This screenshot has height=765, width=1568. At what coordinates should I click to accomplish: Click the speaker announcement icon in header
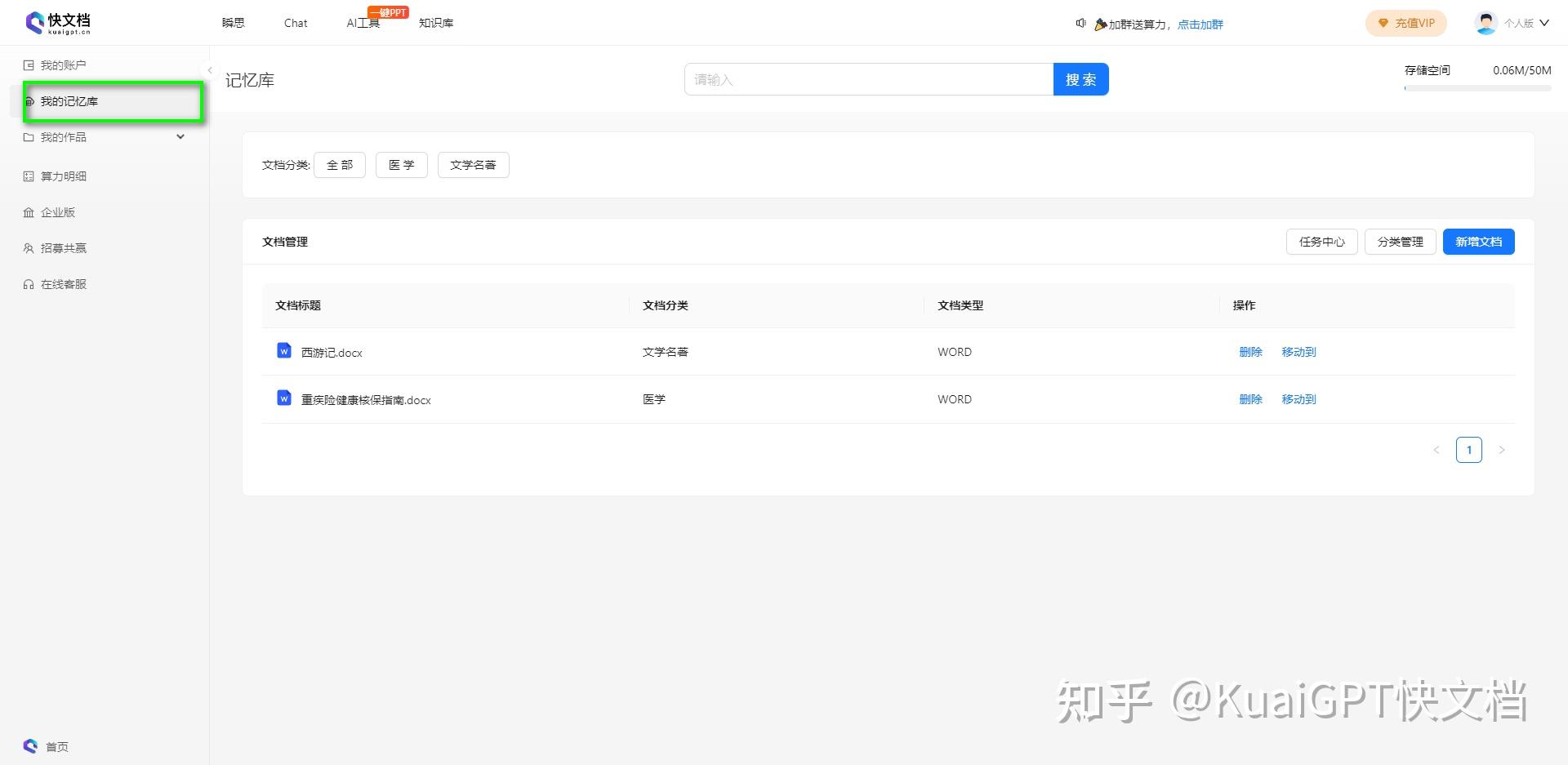[1080, 24]
